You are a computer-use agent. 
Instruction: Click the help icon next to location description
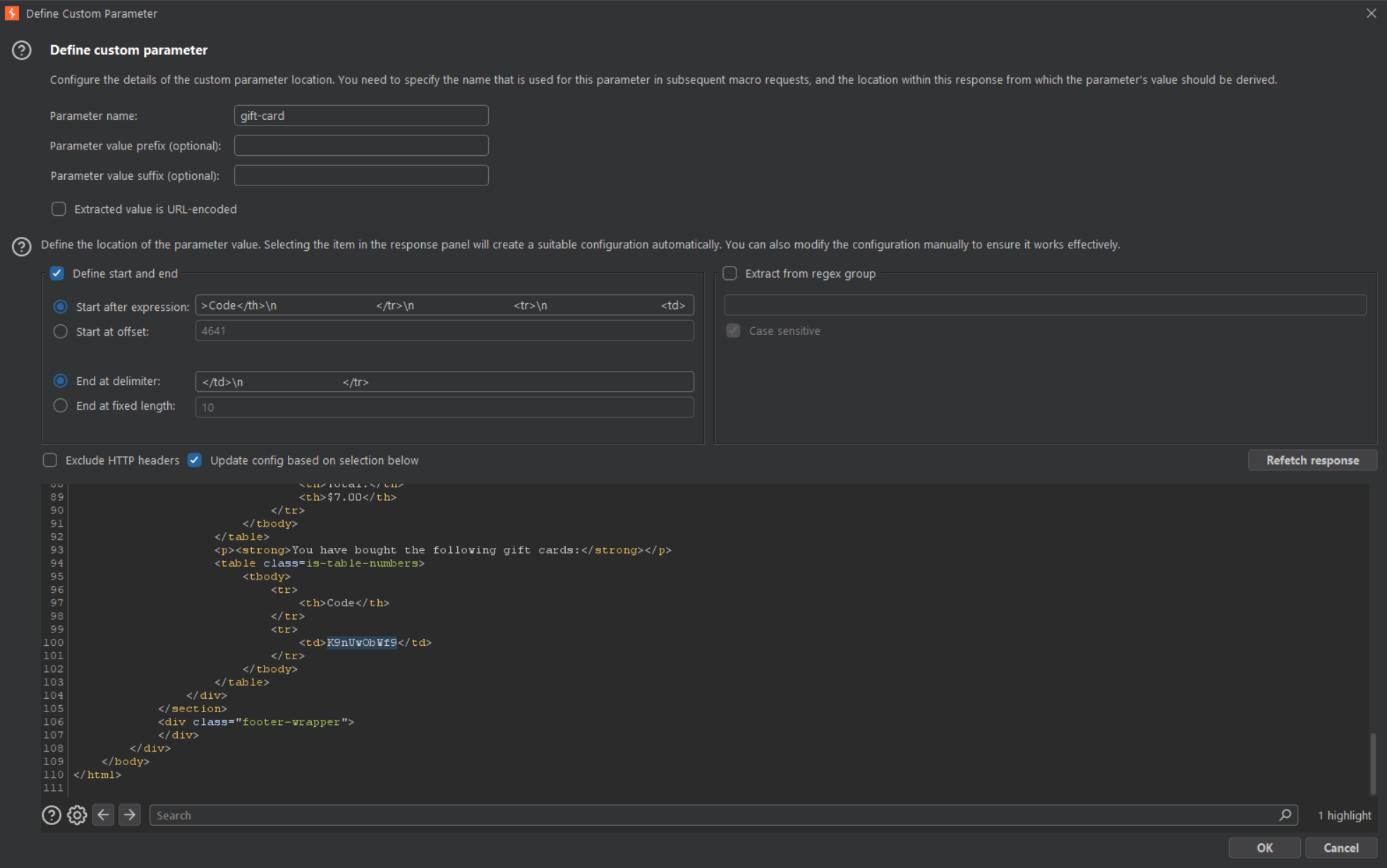[22, 247]
